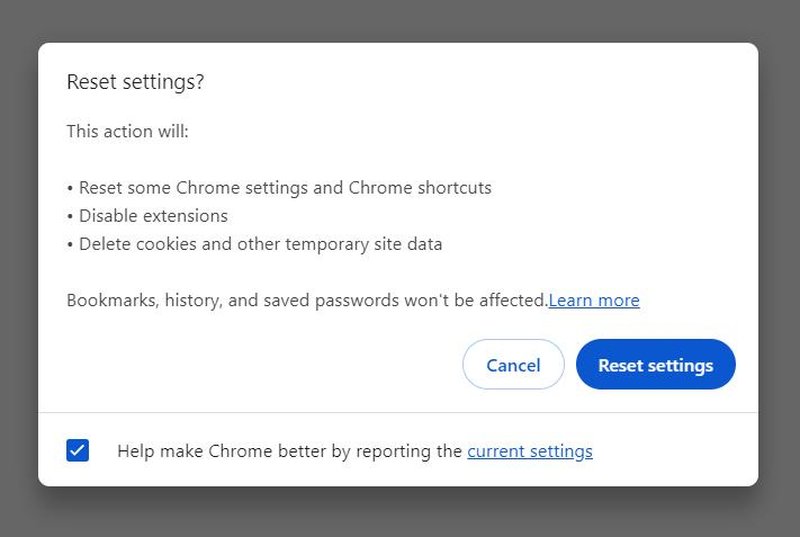
Task: Uncheck the reporting current settings checkbox
Action: pyautogui.click(x=78, y=450)
